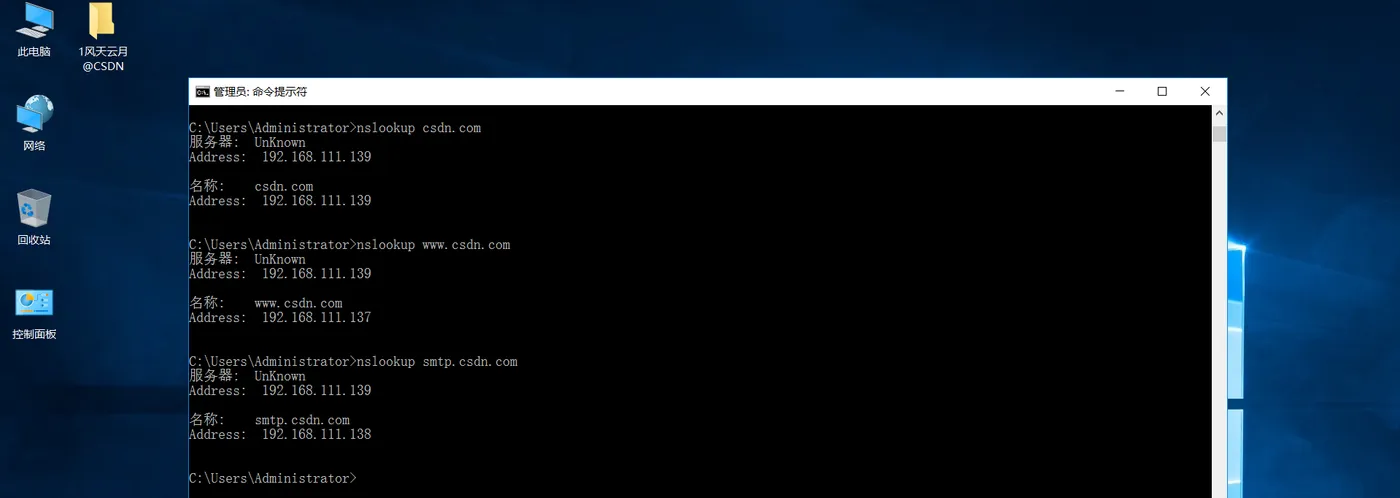This screenshot has height=498, width=1400.
Task: Click the 管理员: 命令提示符 title text
Action: tap(261, 91)
